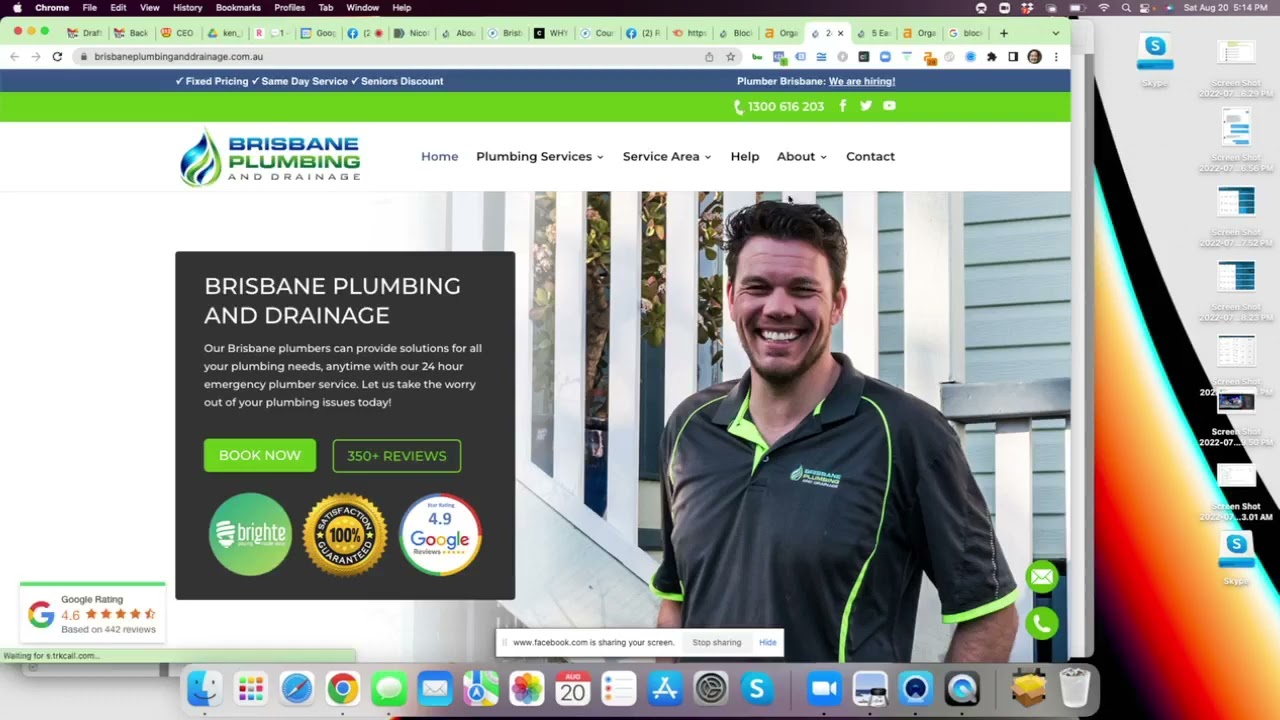This screenshot has height=720, width=1280.
Task: Open Zoom from the Dock
Action: (x=824, y=688)
